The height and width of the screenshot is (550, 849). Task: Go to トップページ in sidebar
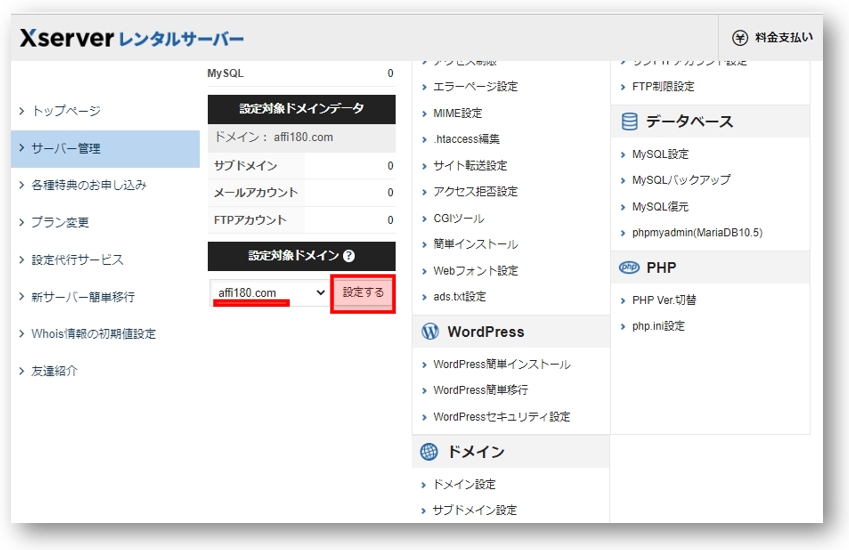[66, 111]
